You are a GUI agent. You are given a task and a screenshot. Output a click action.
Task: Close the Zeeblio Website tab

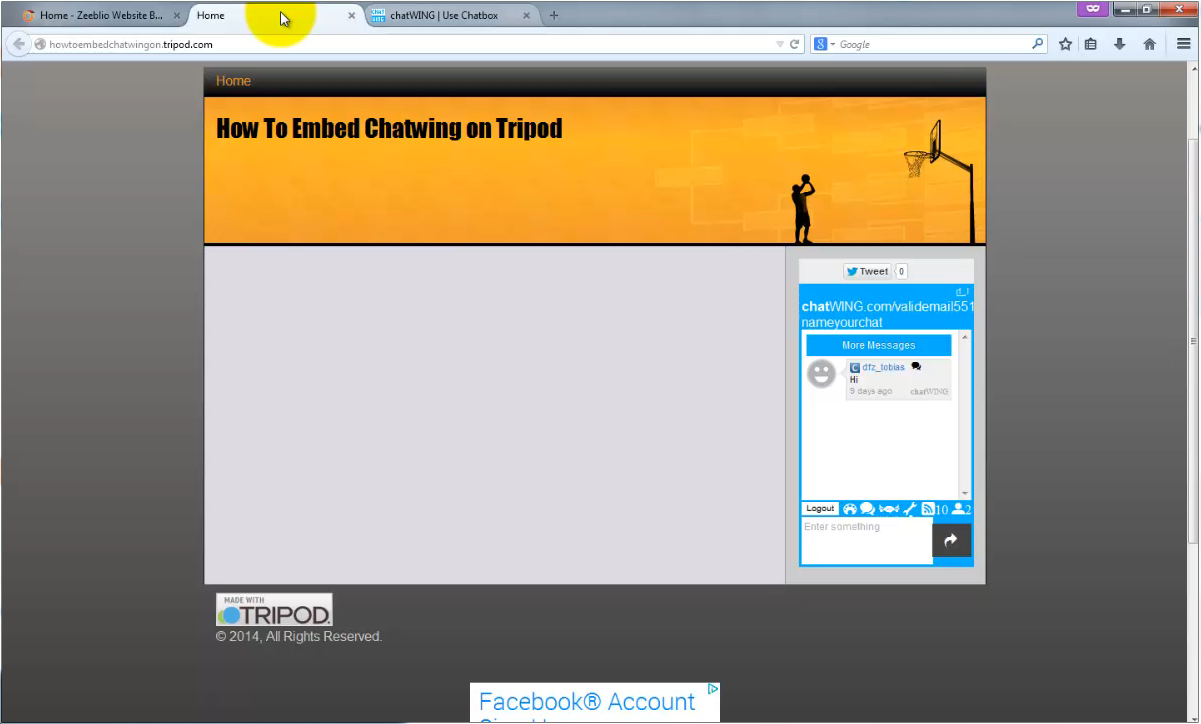pos(177,16)
